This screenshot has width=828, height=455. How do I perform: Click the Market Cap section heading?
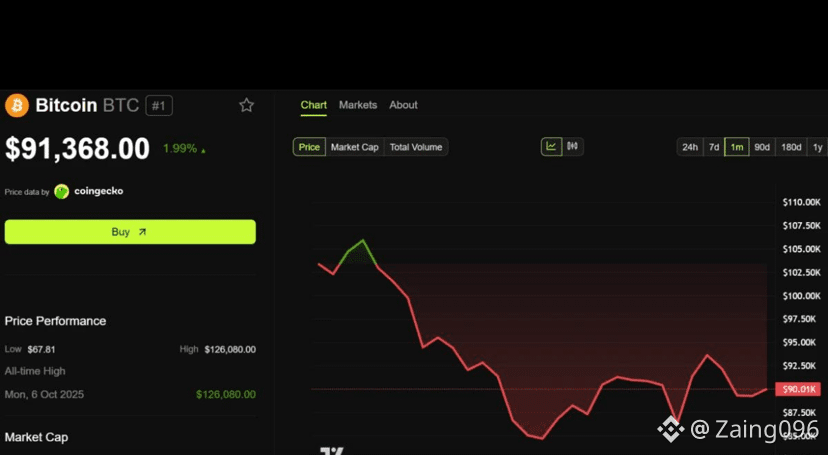tap(36, 437)
